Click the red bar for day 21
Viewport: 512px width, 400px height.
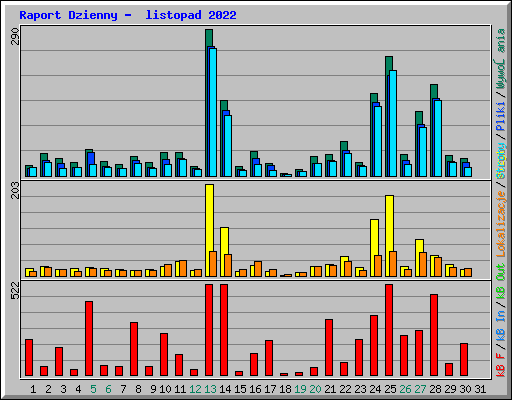tap(329, 347)
